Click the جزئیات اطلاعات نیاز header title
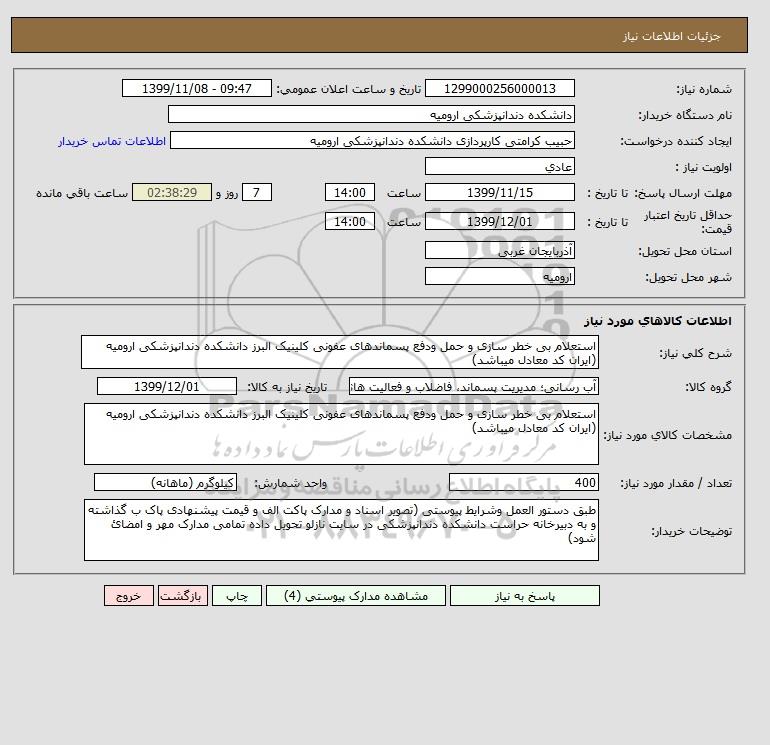770x745 pixels. [x=671, y=36]
